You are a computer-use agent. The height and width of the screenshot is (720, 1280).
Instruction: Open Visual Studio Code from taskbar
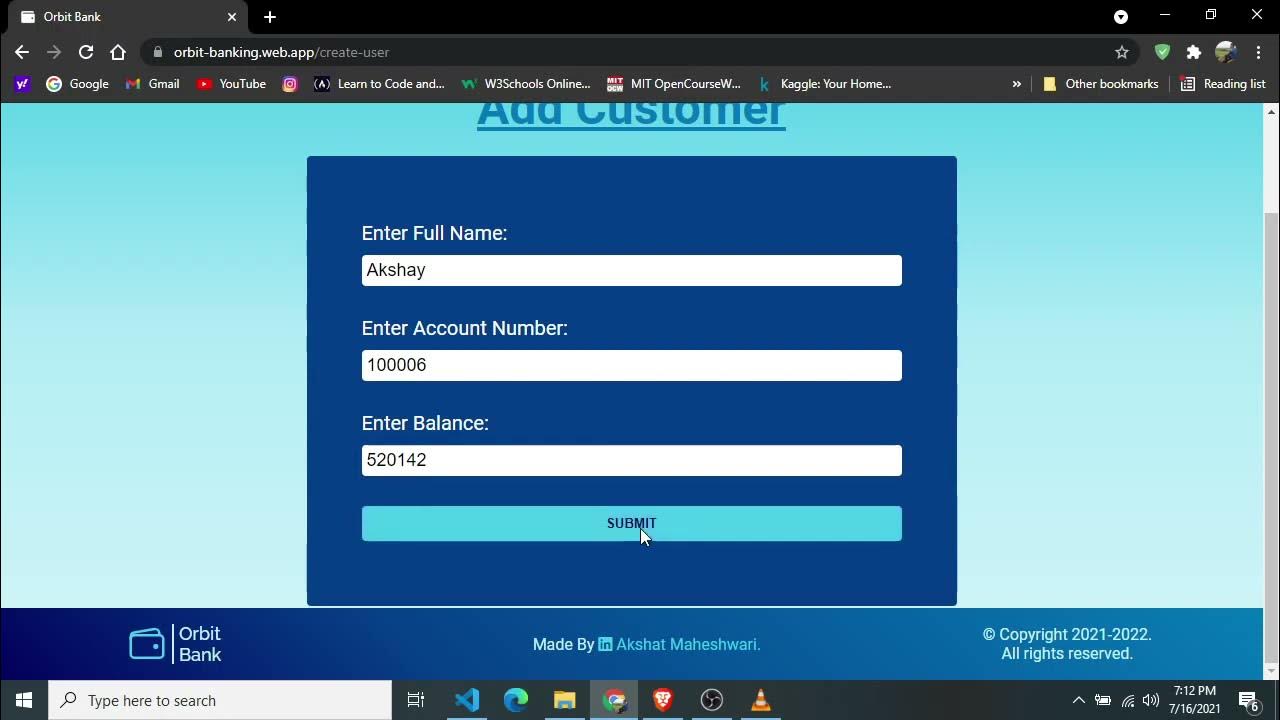coord(466,700)
